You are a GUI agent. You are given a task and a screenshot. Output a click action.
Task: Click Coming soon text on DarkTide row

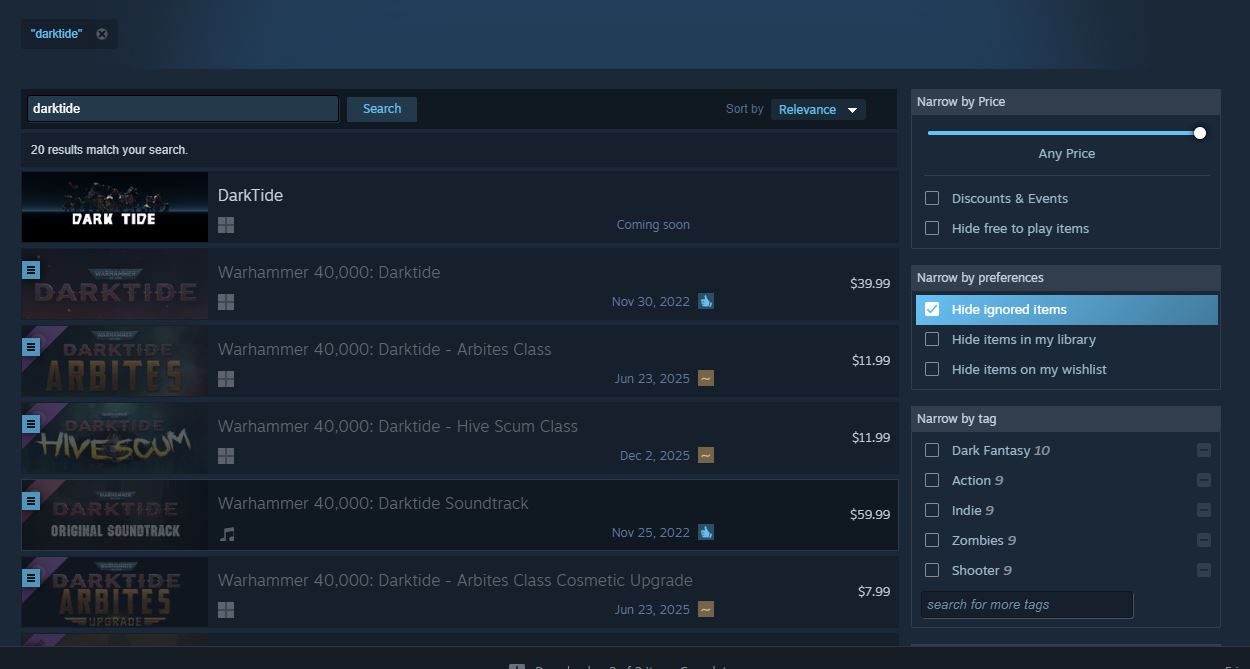(x=653, y=225)
